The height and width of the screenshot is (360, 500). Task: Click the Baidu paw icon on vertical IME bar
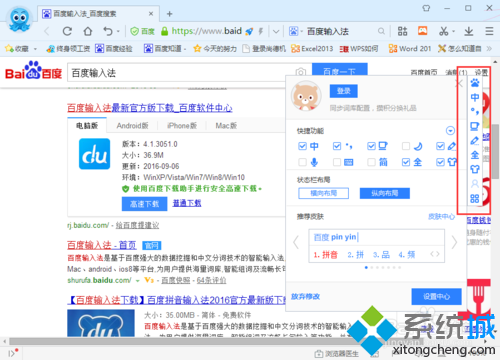(x=475, y=83)
